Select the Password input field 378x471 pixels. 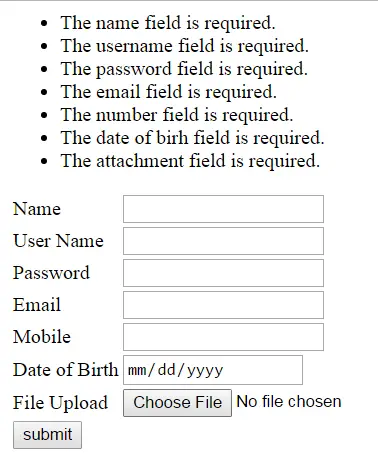(x=223, y=273)
